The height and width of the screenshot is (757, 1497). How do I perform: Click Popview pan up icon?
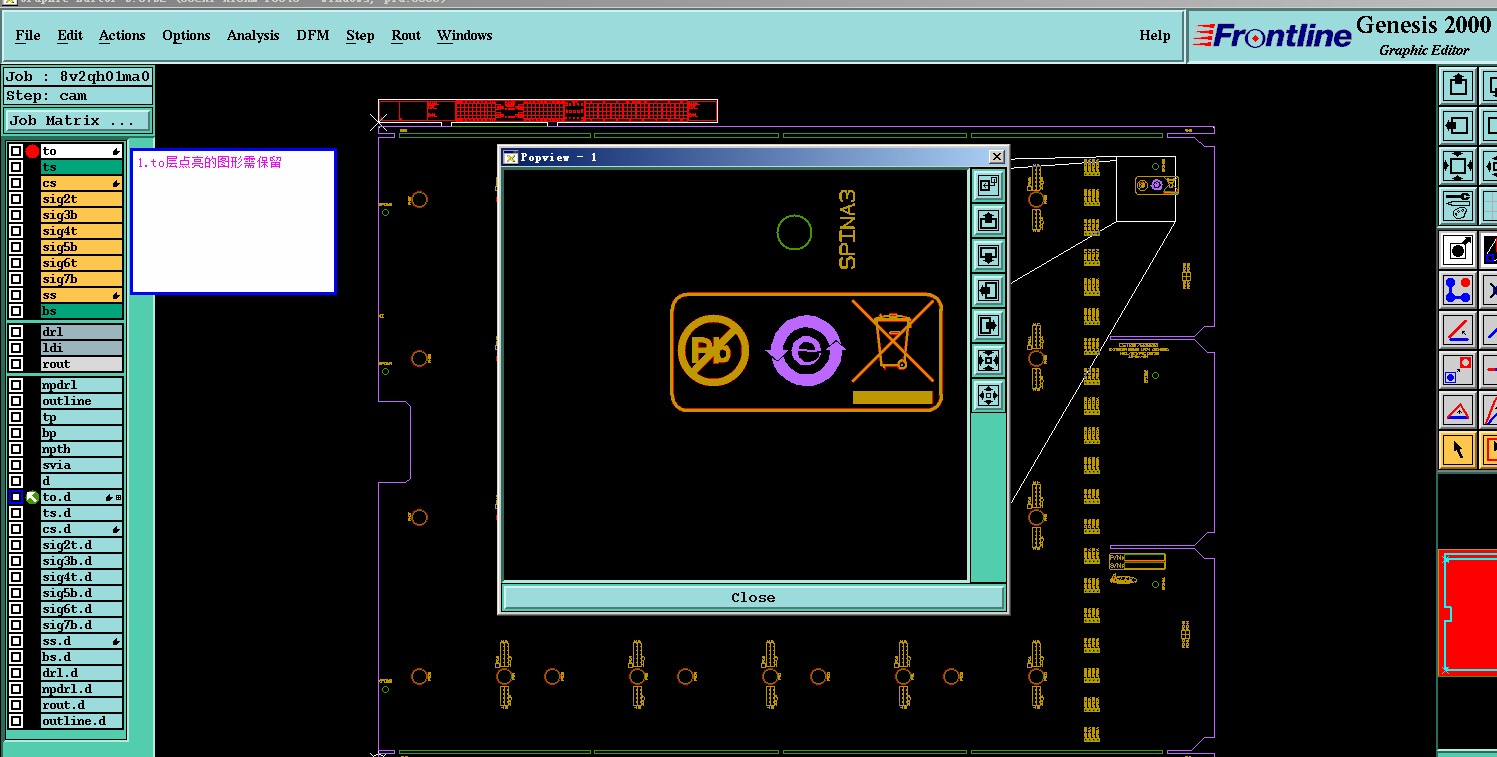(988, 220)
